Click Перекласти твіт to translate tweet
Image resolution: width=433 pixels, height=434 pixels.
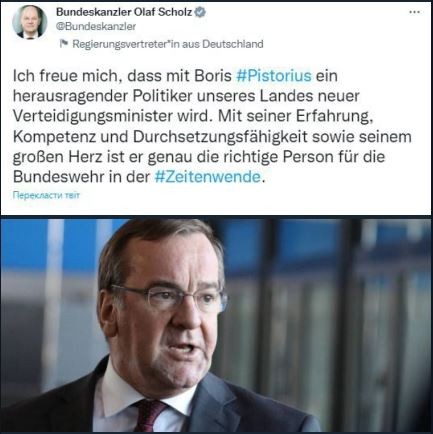click(x=46, y=195)
